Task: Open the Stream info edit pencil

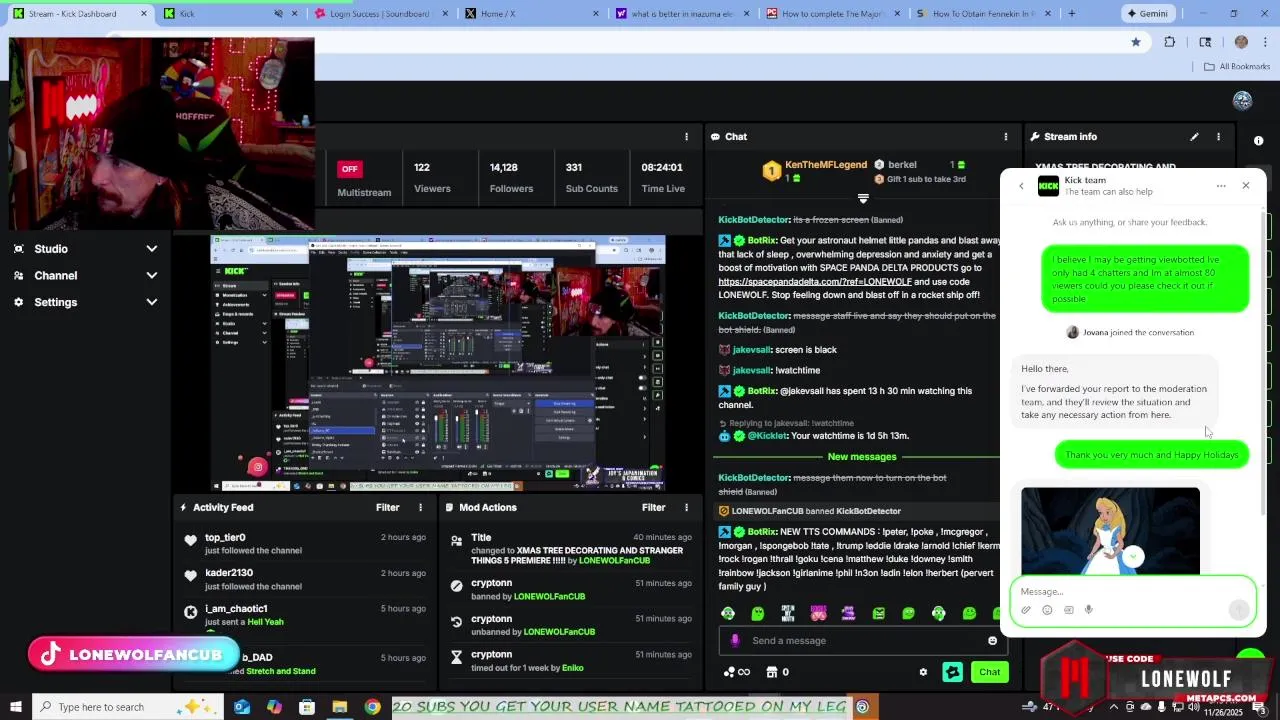Action: (x=1194, y=137)
